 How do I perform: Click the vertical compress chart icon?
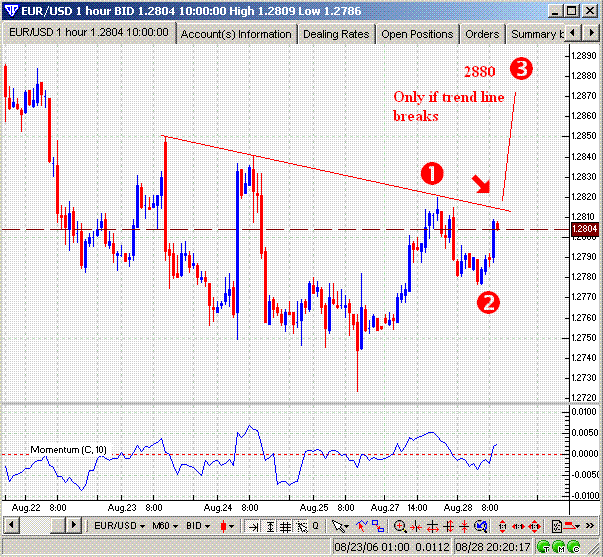[x=464, y=527]
